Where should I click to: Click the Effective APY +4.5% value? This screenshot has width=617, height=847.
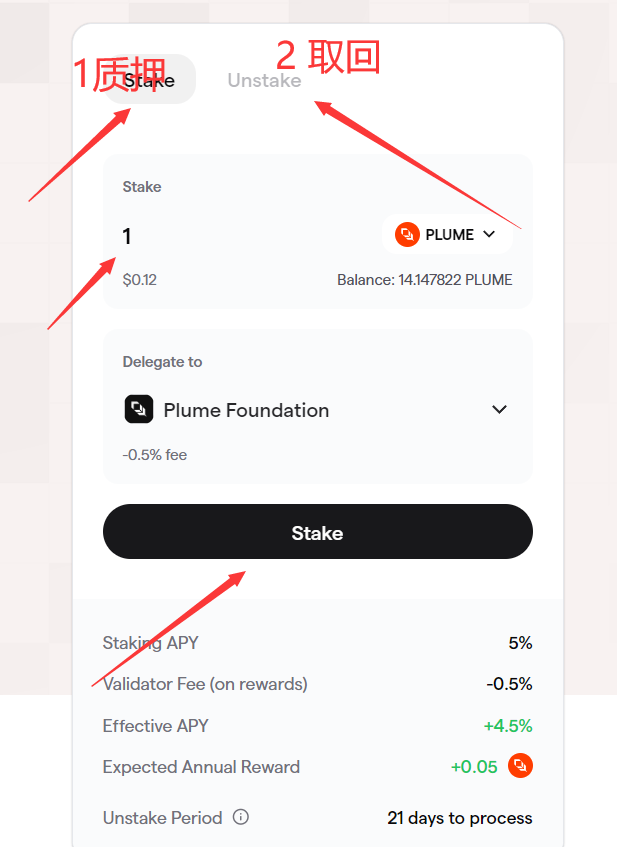[508, 725]
